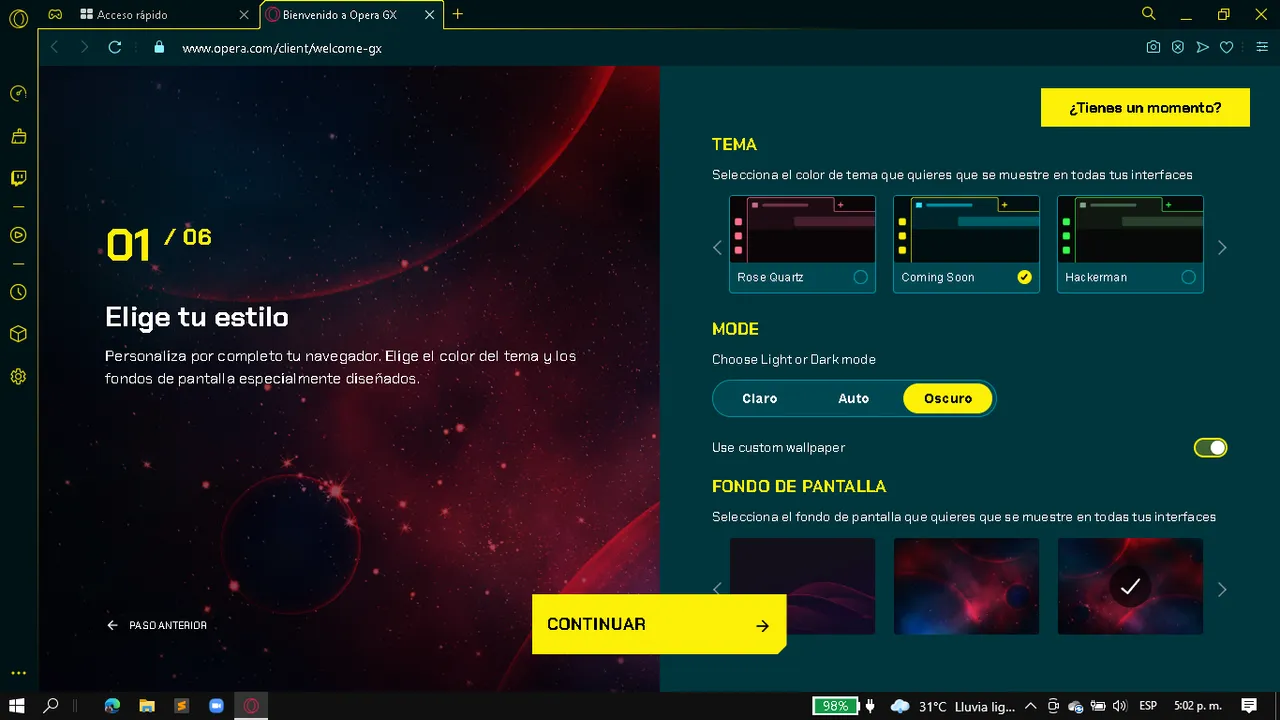This screenshot has width=1280, height=720.
Task: View site security padlock info
Action: [x=158, y=47]
